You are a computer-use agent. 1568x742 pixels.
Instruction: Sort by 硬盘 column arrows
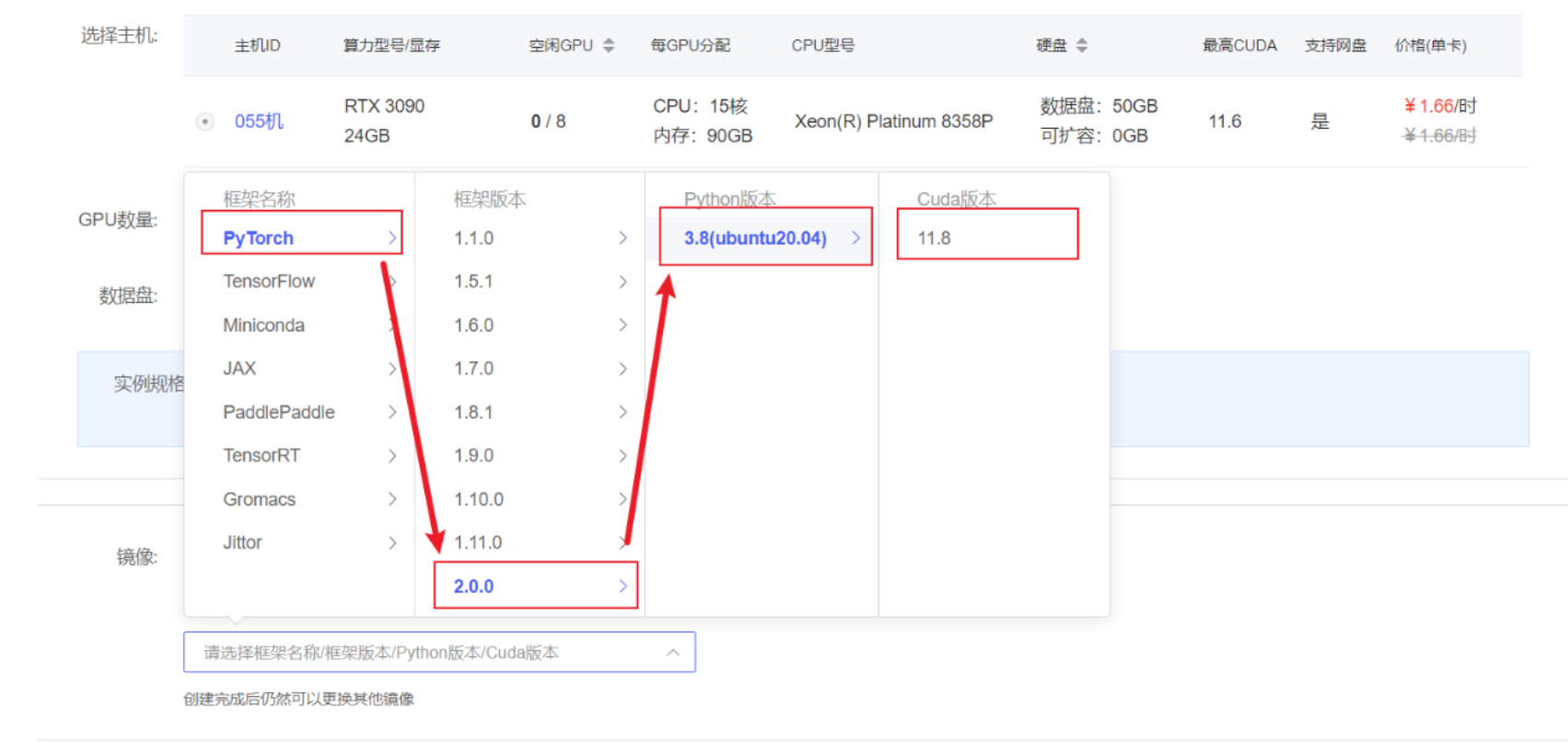[x=1082, y=45]
